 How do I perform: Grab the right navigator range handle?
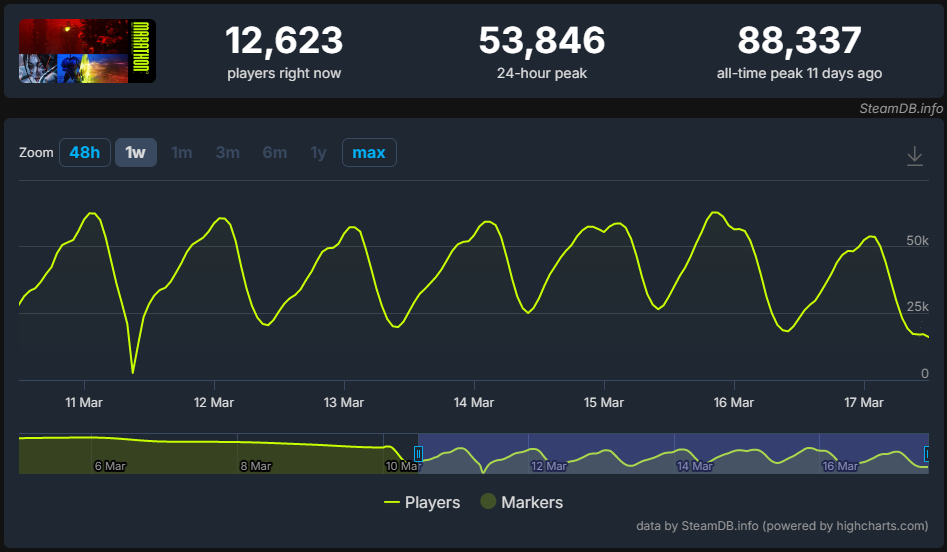pos(927,454)
